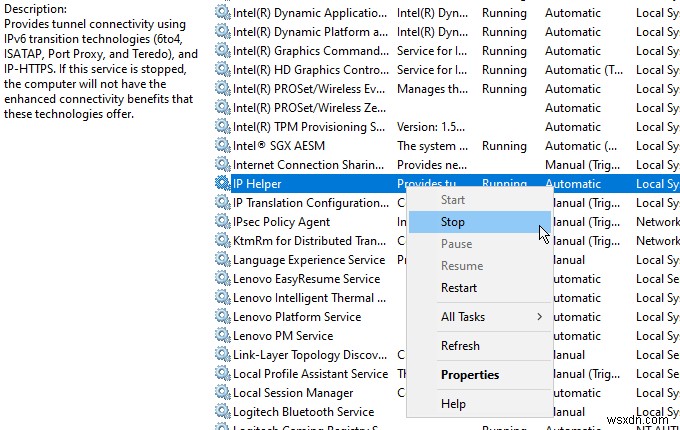Click gear icon for KtmRm for Distributed Tran service
680x430 pixels.
point(222,241)
